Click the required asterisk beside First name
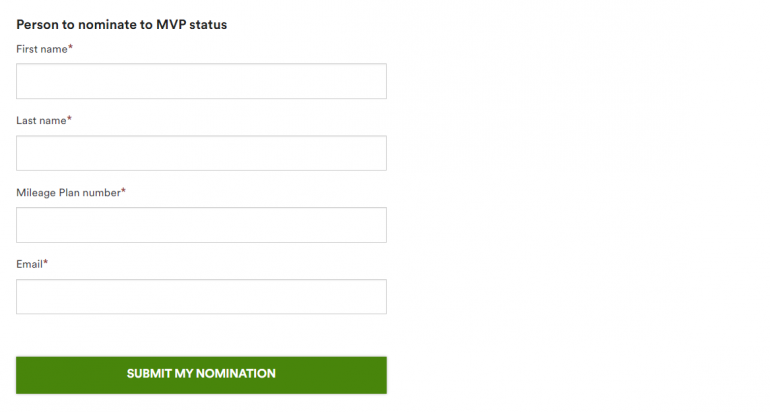 [71, 48]
